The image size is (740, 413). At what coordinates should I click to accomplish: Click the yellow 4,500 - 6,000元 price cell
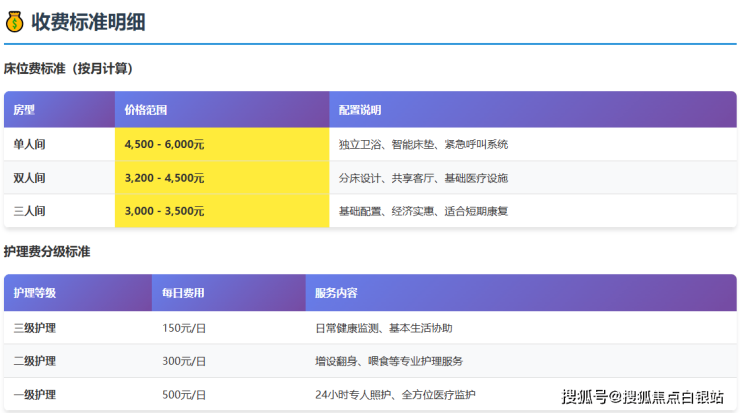point(165,144)
